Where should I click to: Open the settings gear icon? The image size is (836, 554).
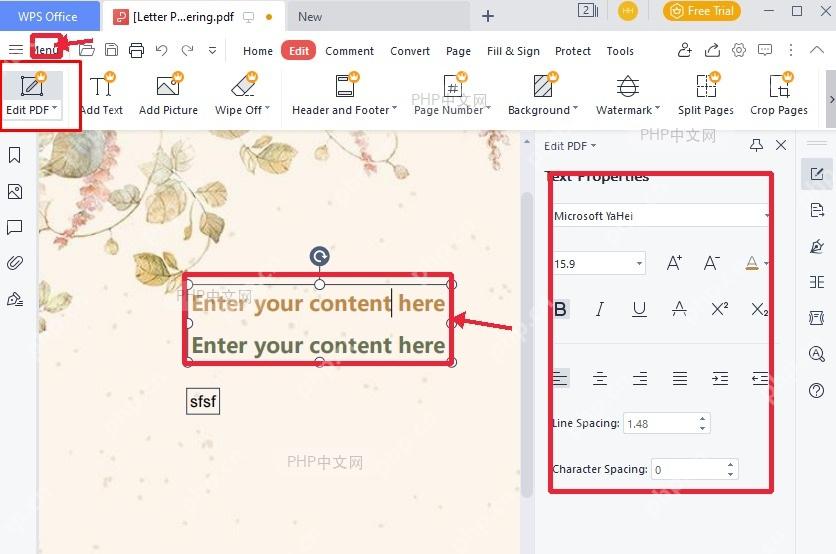(x=738, y=50)
